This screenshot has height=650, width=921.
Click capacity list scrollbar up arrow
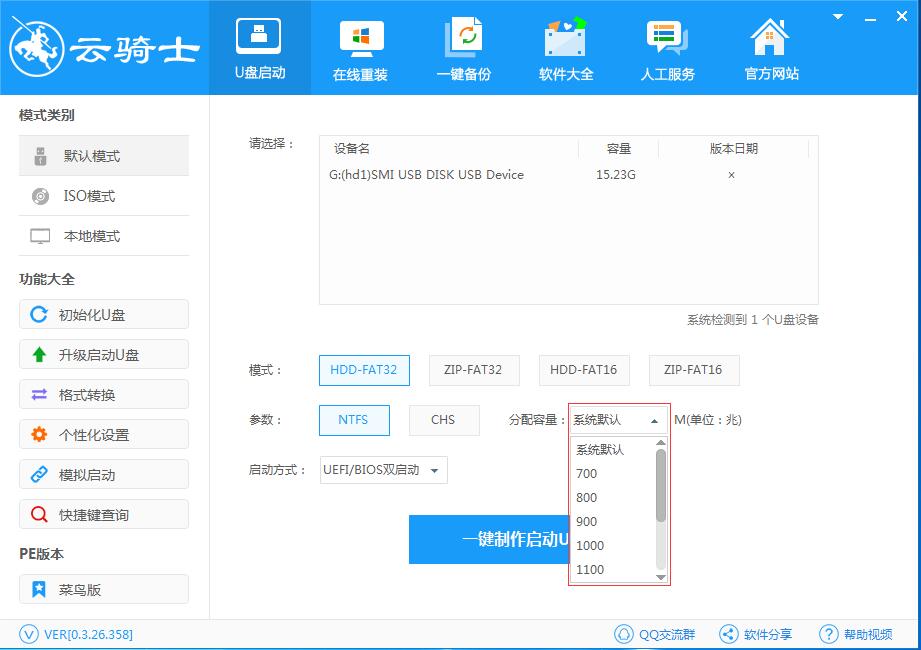click(x=661, y=443)
